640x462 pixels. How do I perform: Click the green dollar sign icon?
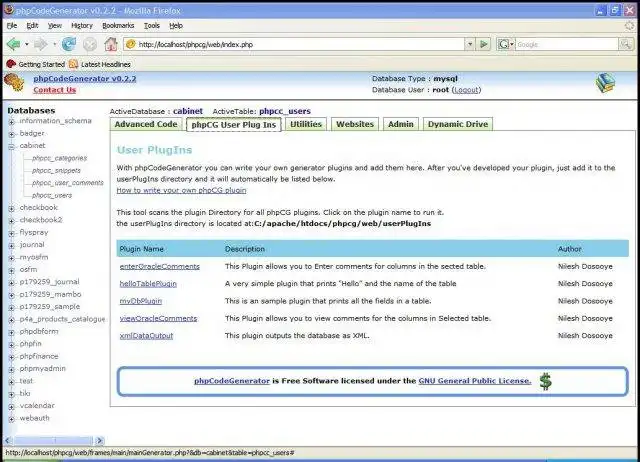545,381
